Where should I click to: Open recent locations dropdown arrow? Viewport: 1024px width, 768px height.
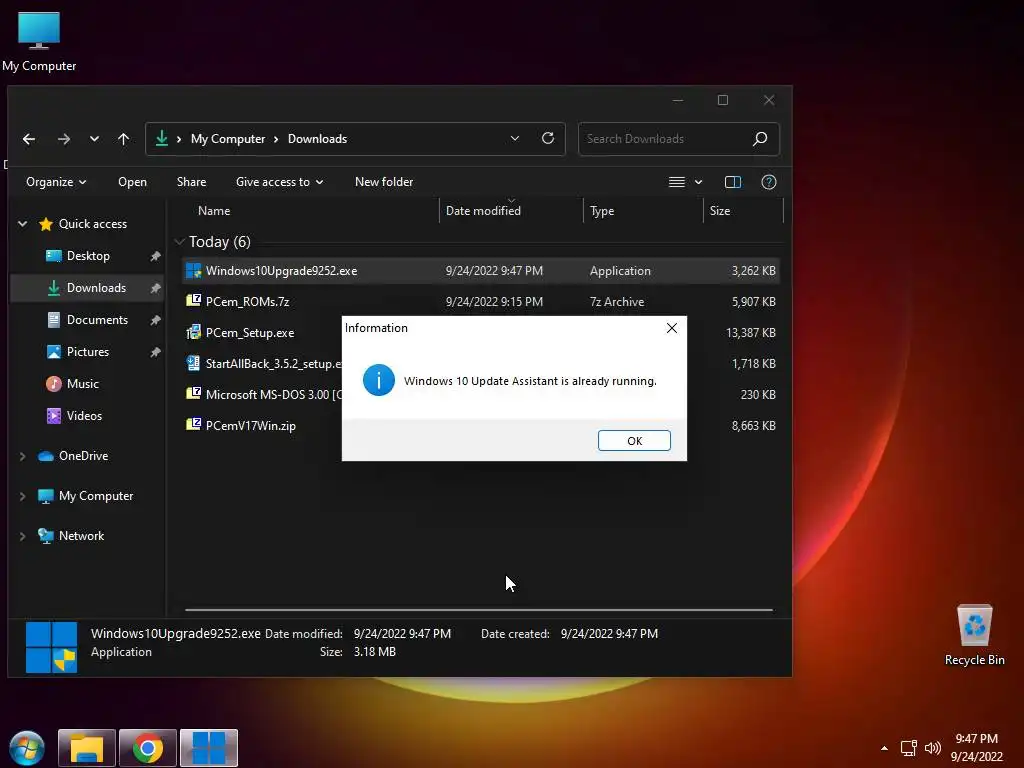(x=94, y=138)
